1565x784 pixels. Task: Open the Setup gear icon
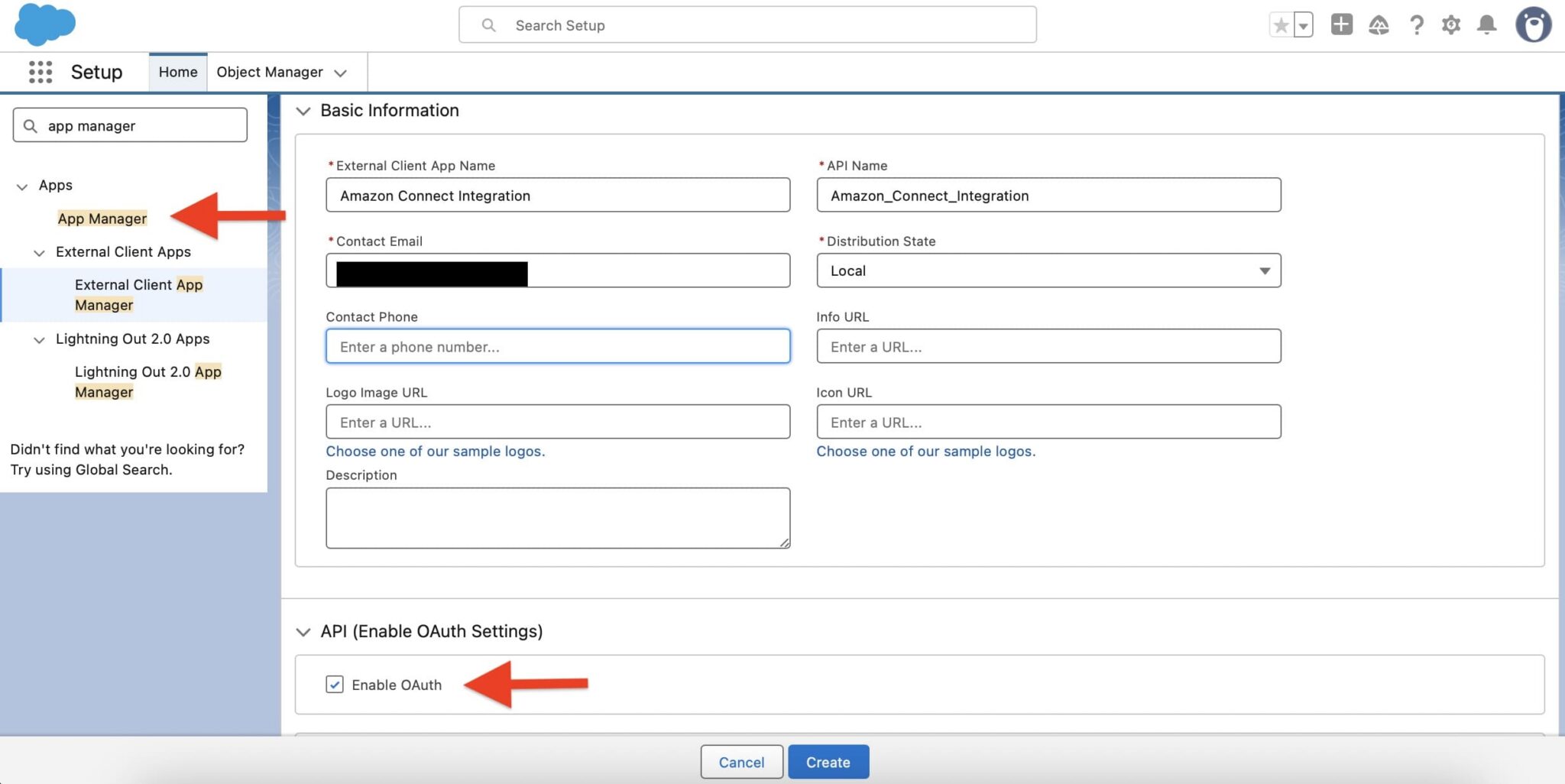(1450, 25)
